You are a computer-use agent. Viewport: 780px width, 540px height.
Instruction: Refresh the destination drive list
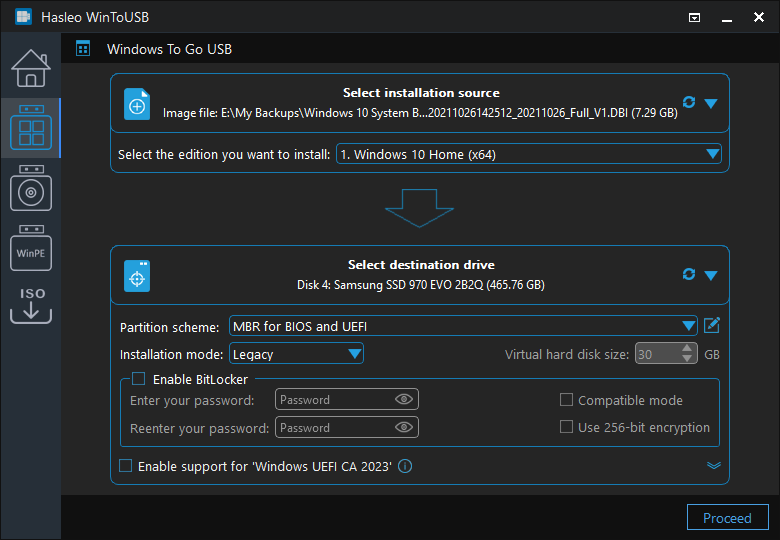pyautogui.click(x=689, y=274)
